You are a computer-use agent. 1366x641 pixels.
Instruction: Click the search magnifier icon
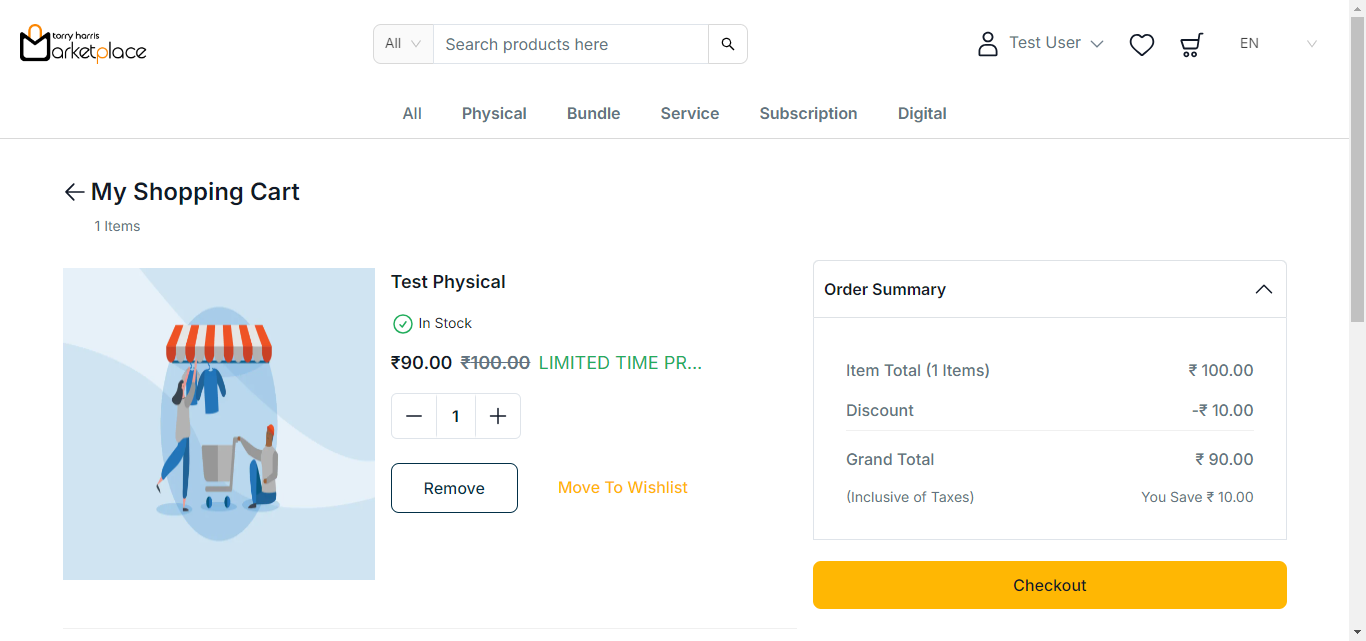coord(727,44)
